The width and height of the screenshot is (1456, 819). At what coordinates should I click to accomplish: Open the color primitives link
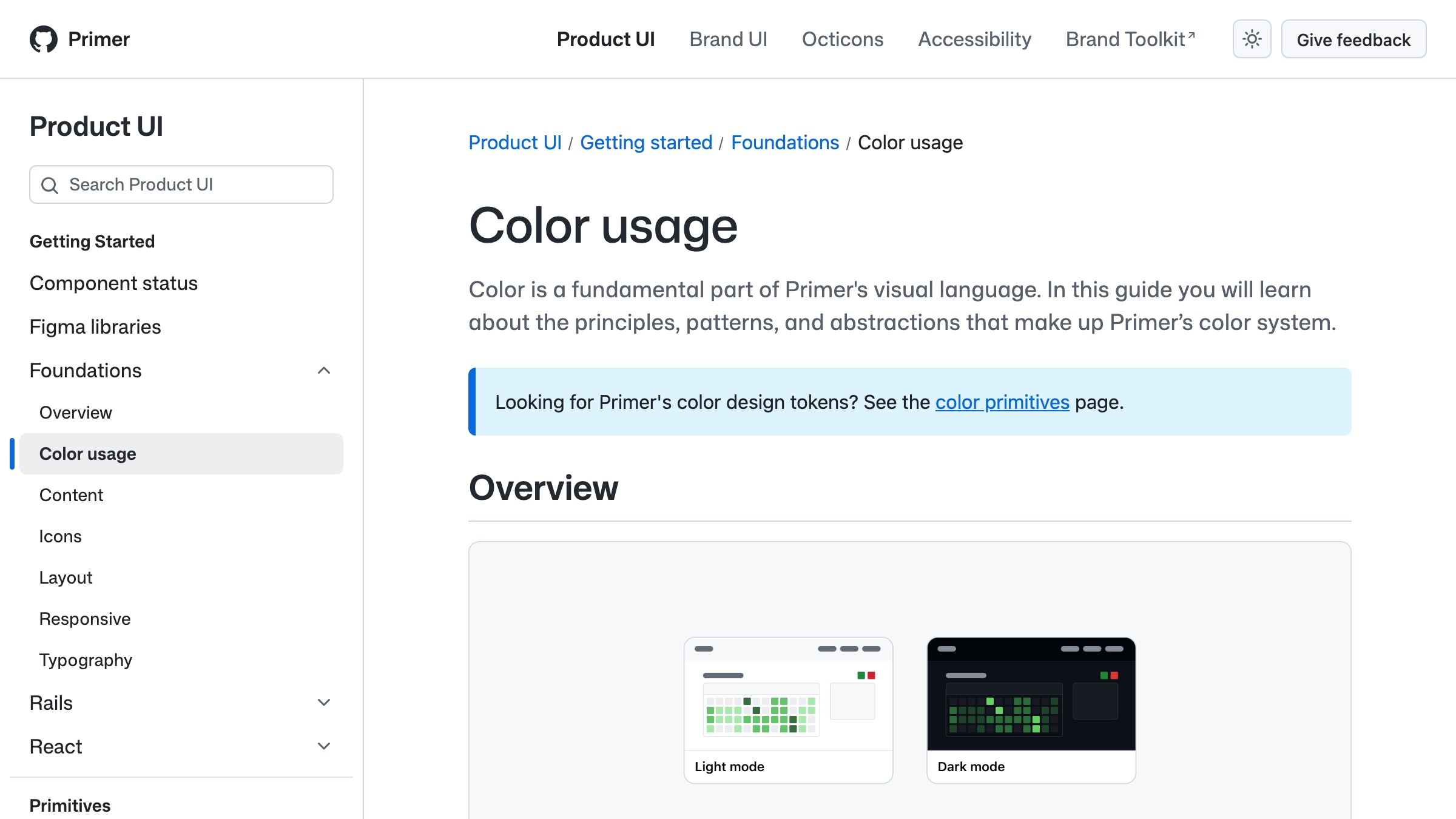point(1002,402)
